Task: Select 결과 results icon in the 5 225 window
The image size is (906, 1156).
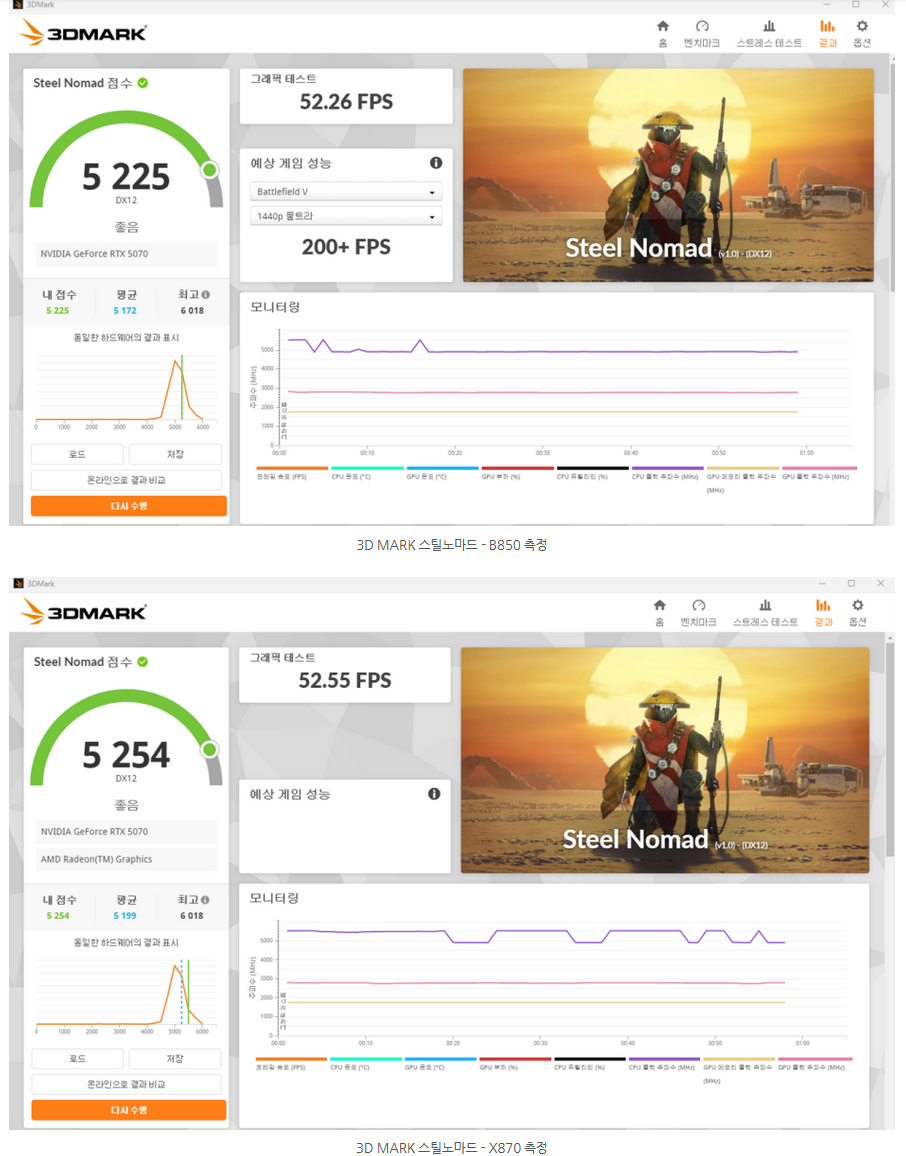Action: (827, 27)
